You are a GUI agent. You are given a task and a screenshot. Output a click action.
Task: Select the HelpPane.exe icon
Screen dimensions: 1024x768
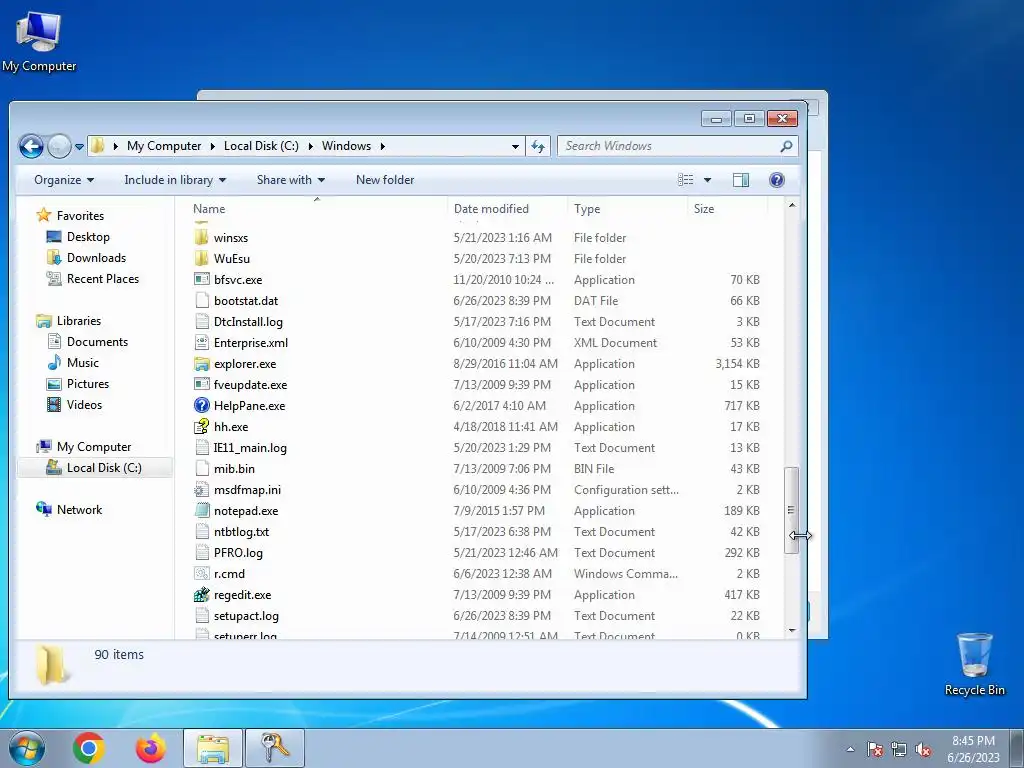[x=202, y=406]
